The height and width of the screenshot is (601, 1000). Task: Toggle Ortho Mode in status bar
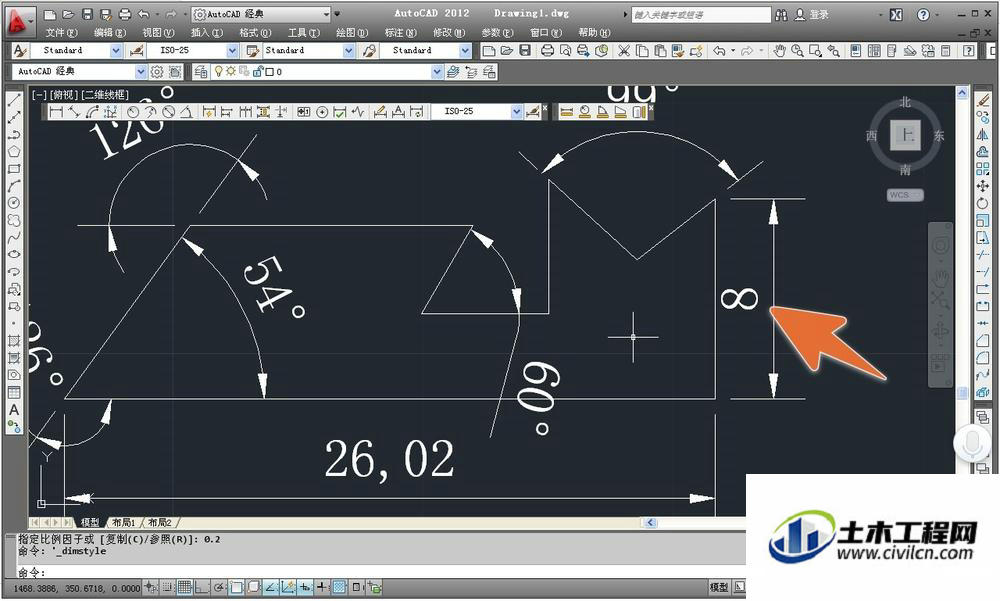[202, 587]
